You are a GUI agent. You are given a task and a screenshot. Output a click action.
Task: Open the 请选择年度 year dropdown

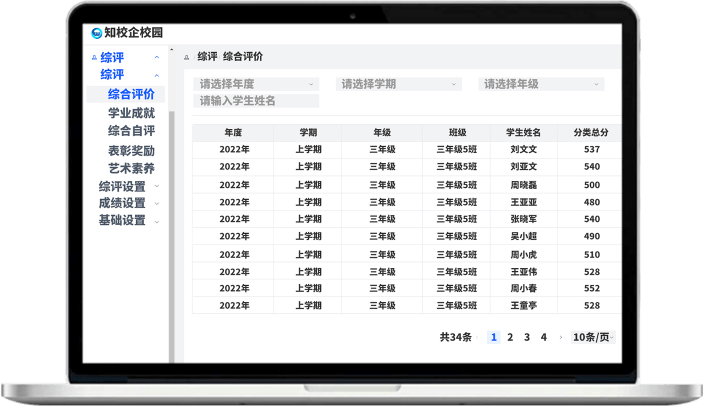tap(257, 84)
